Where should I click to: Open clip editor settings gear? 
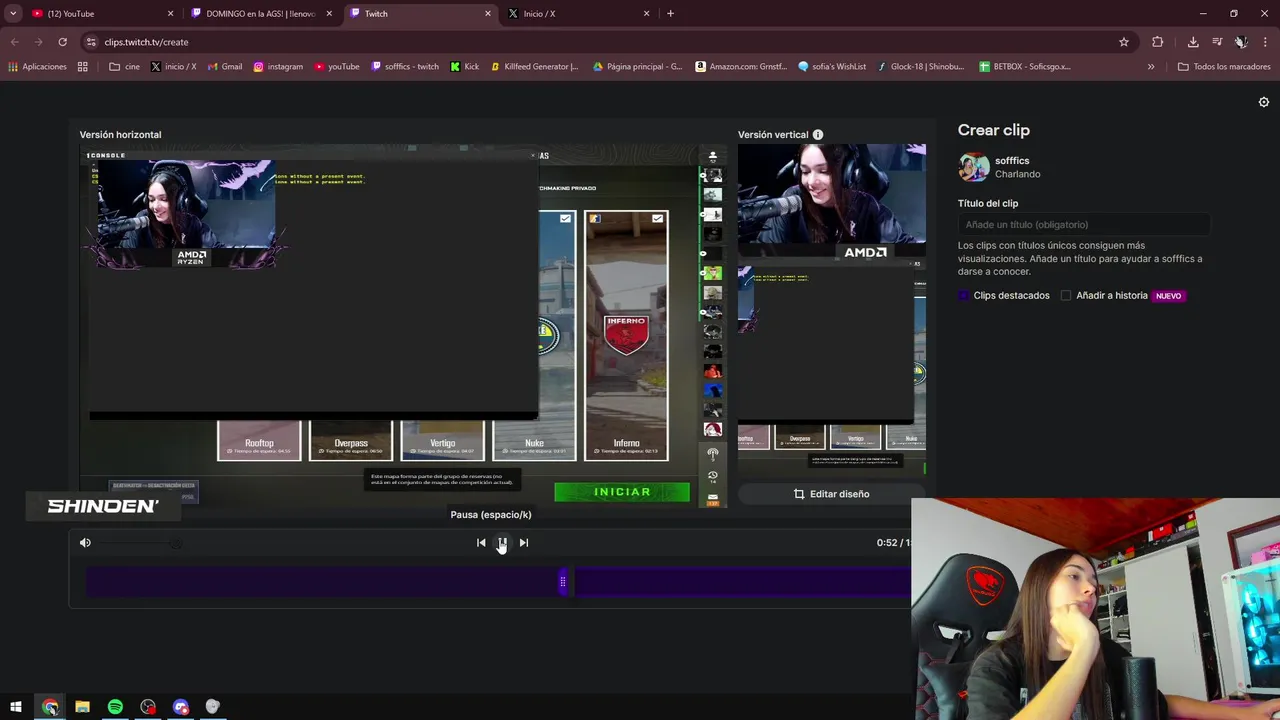[1263, 102]
